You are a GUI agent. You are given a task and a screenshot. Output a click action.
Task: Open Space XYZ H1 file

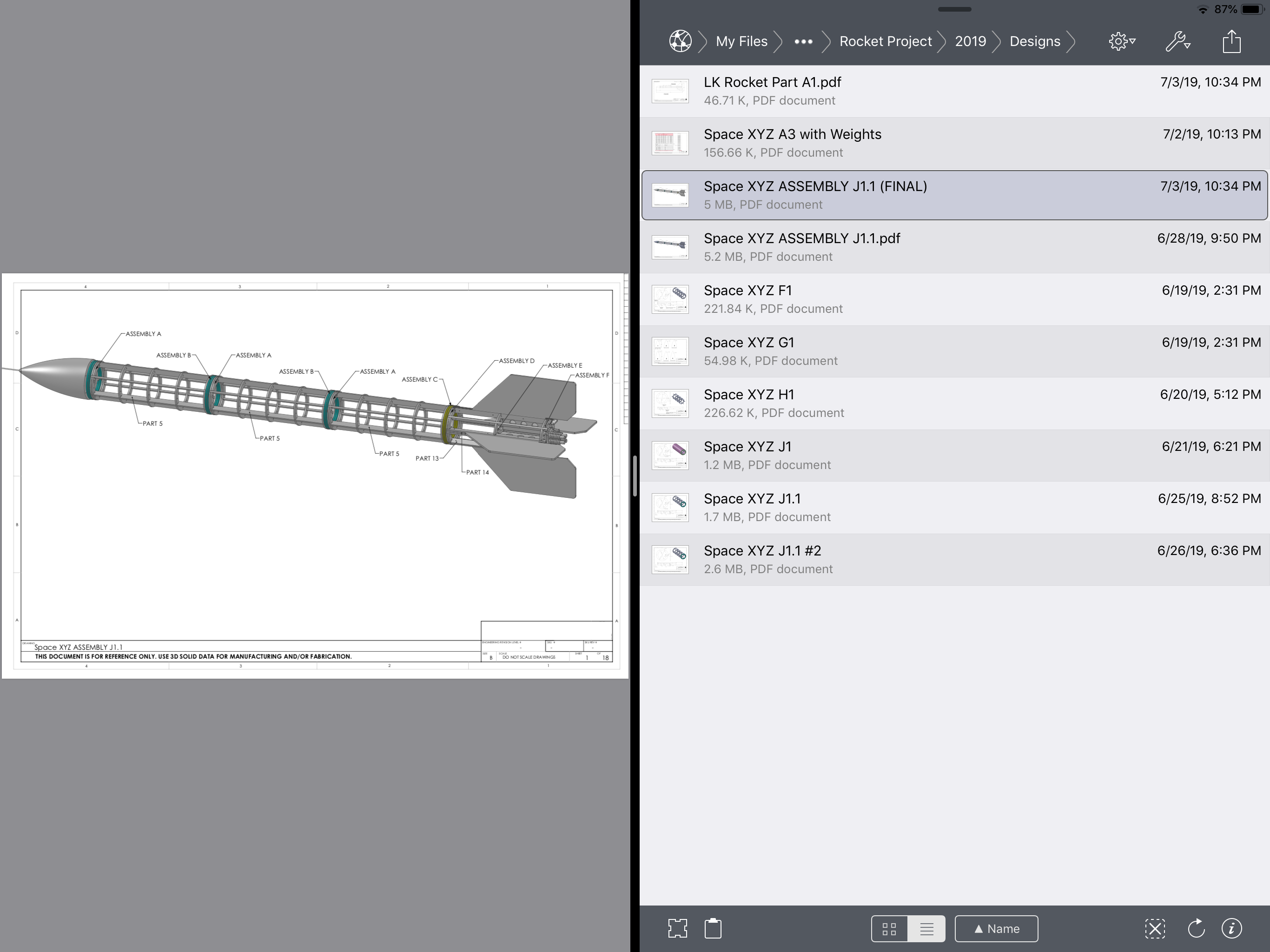(954, 403)
